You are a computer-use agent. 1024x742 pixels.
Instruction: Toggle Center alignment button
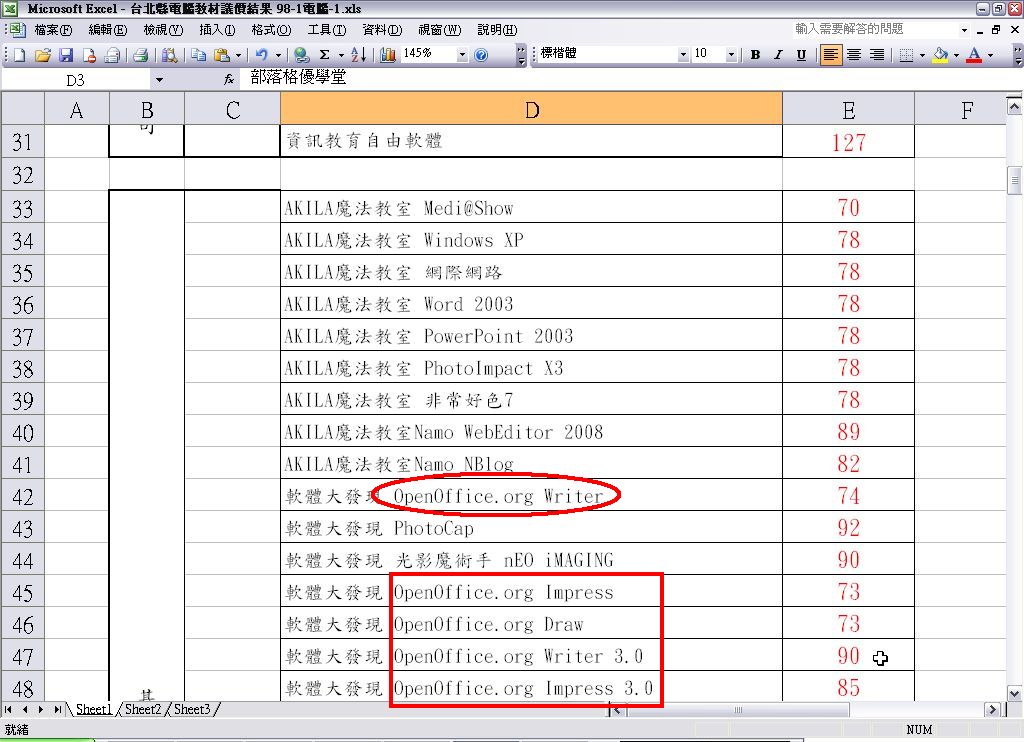(854, 55)
